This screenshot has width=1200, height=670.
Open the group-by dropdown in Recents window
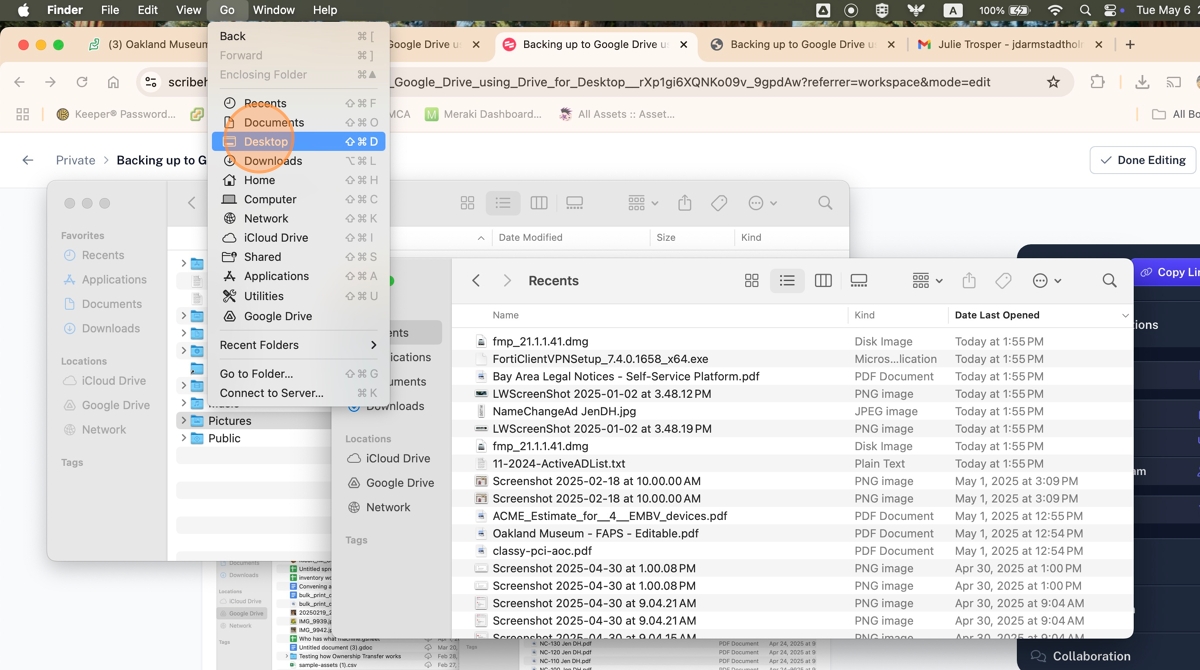(927, 281)
